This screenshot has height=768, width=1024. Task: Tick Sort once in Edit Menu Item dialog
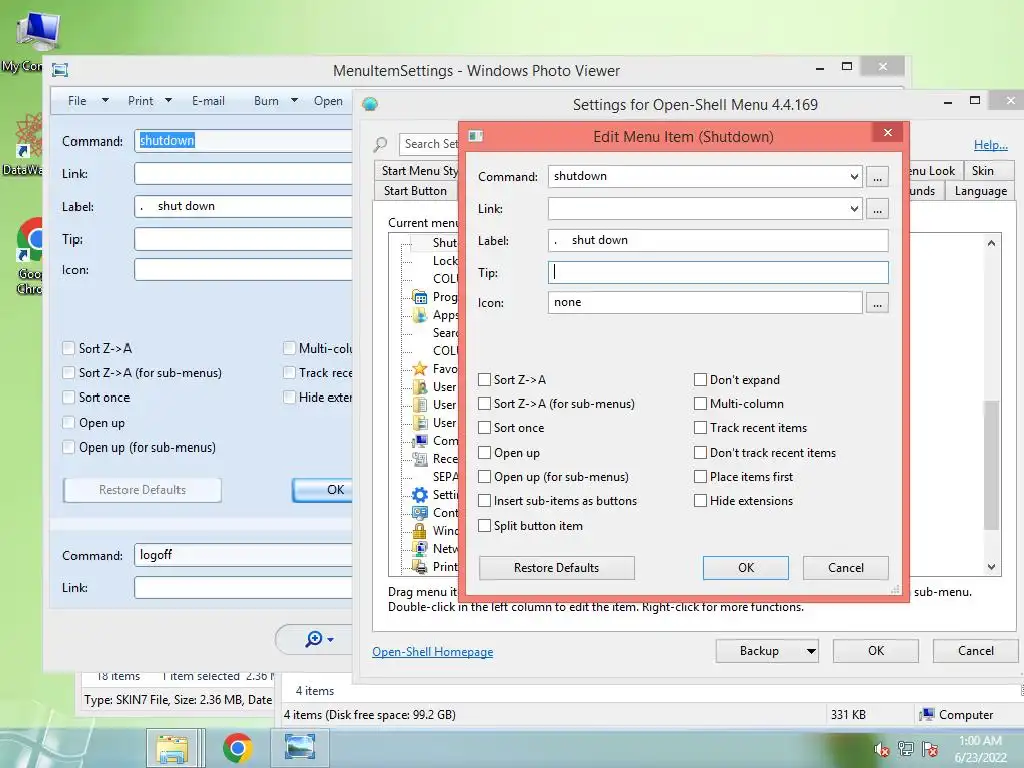(x=485, y=428)
